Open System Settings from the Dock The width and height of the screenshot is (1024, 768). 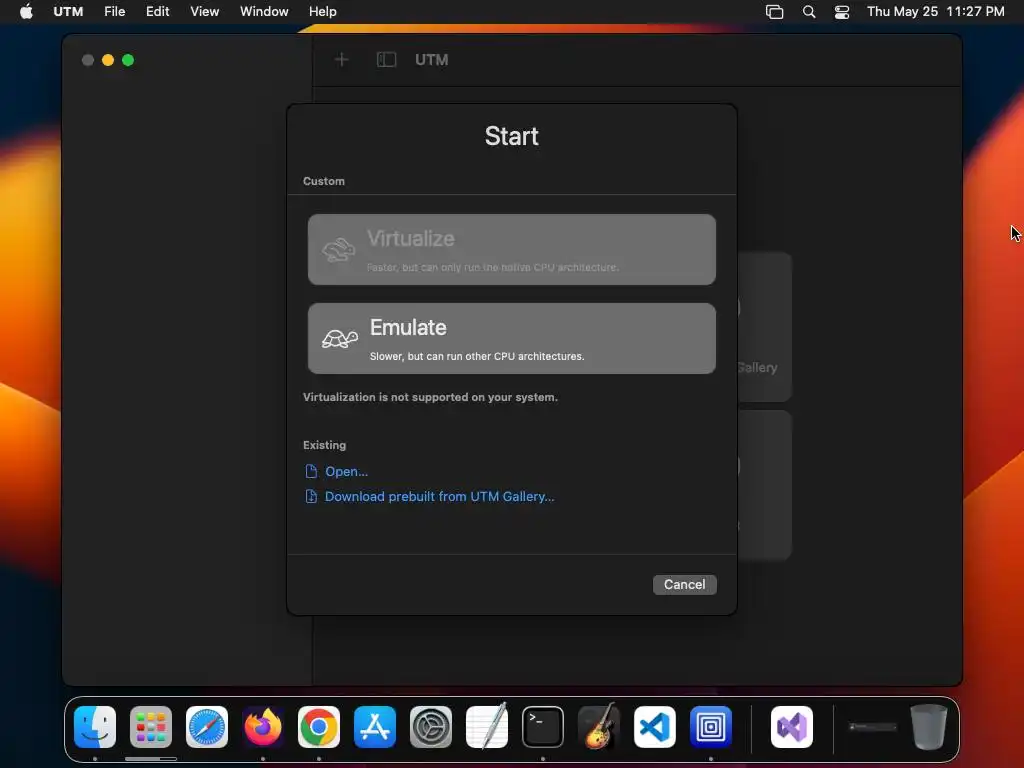431,727
